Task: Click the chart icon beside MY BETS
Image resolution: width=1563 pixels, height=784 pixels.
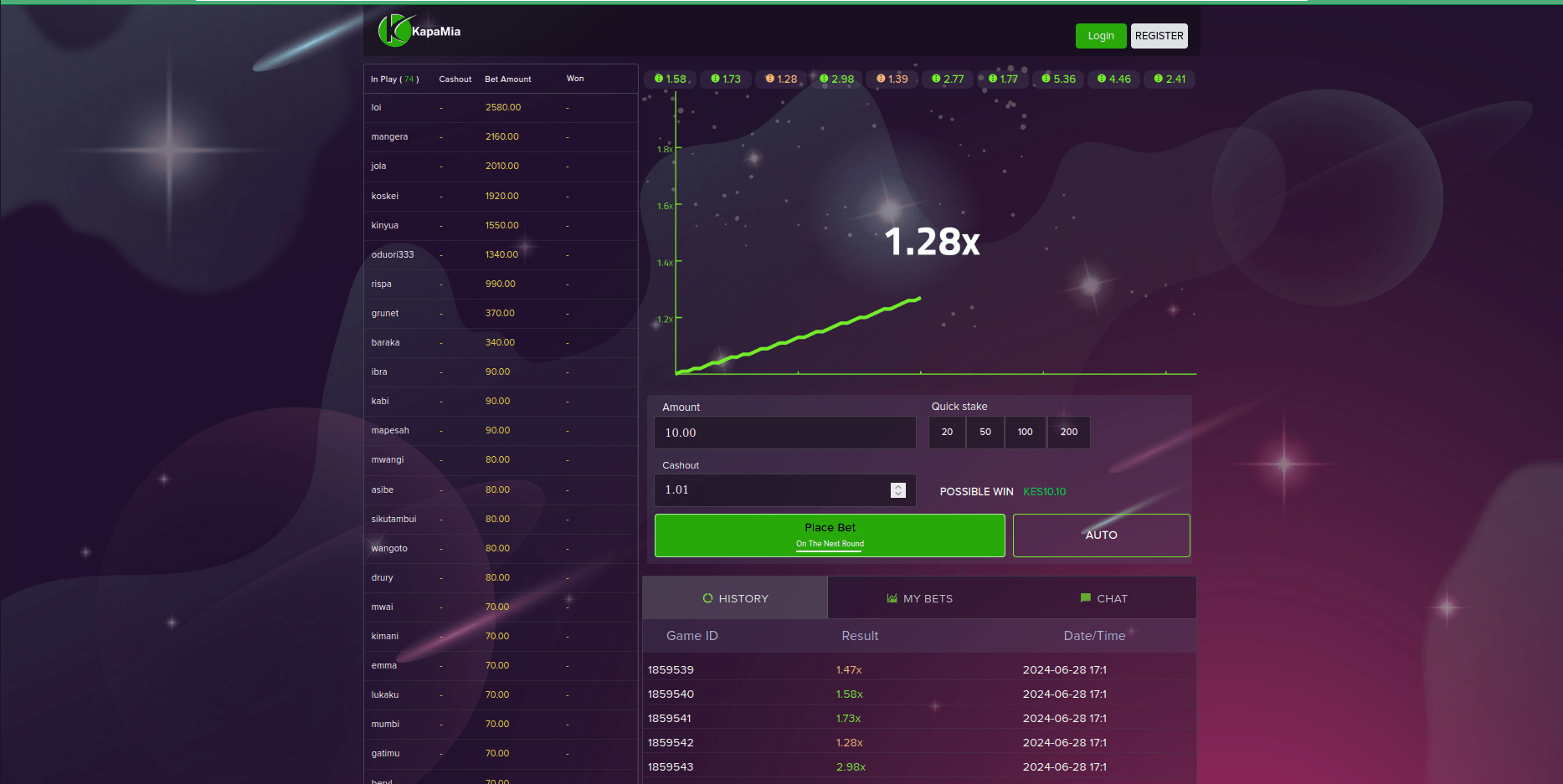Action: [892, 598]
